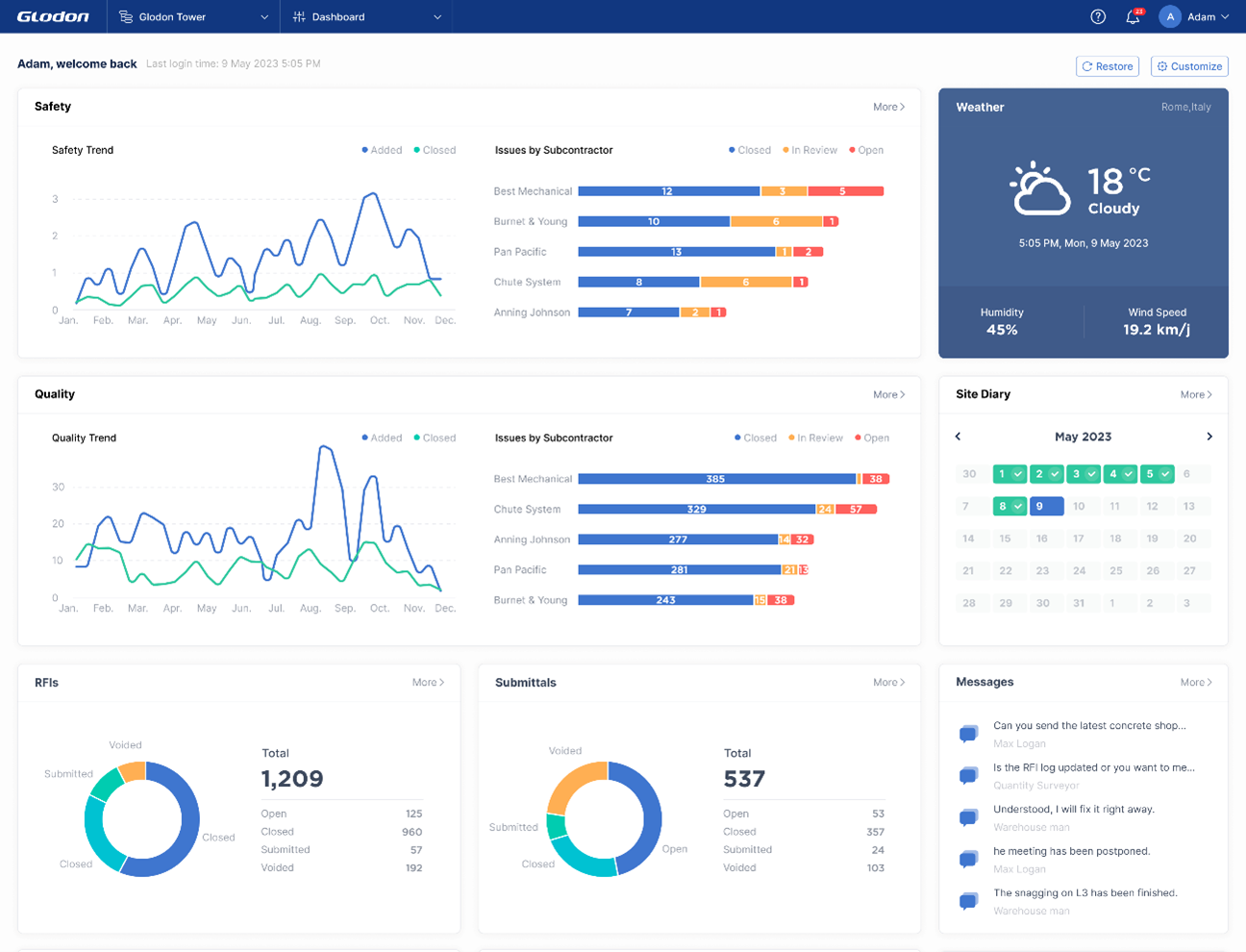Open the Site Diary More menu
1246x952 pixels.
(x=1195, y=394)
